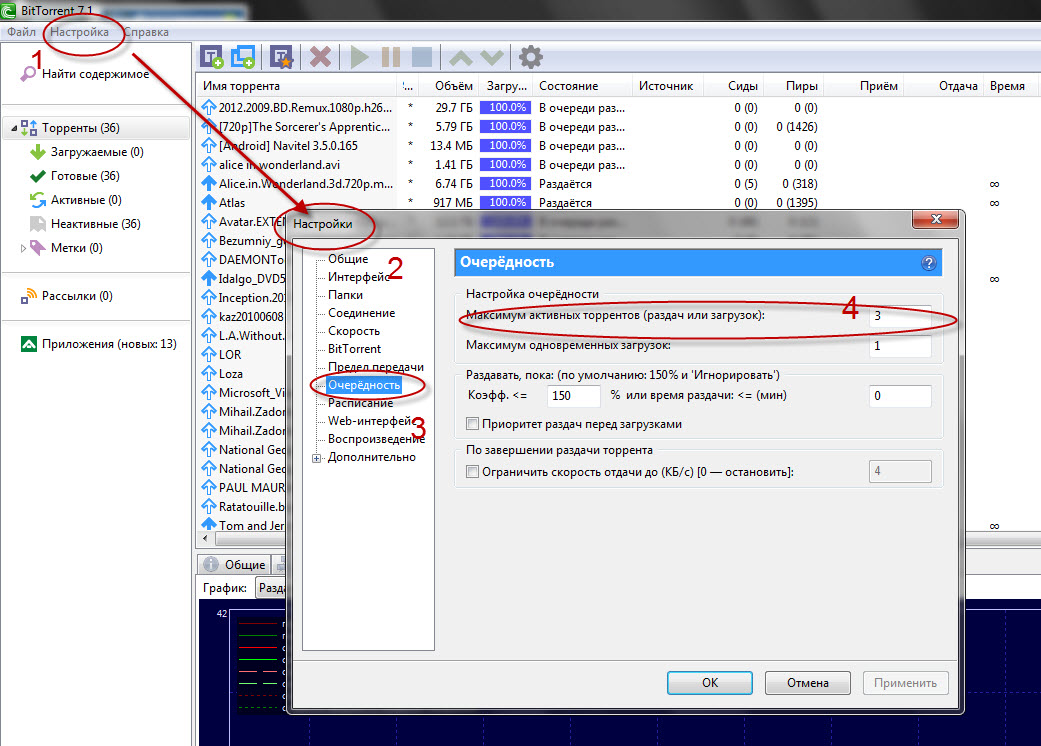Click the Неактивные (36) sidebar icon

[x=38, y=224]
